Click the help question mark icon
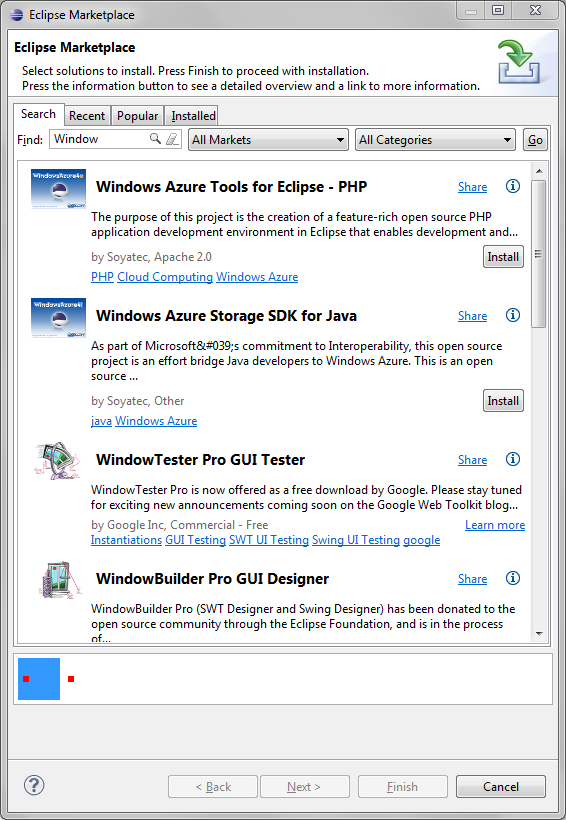 click(x=34, y=785)
